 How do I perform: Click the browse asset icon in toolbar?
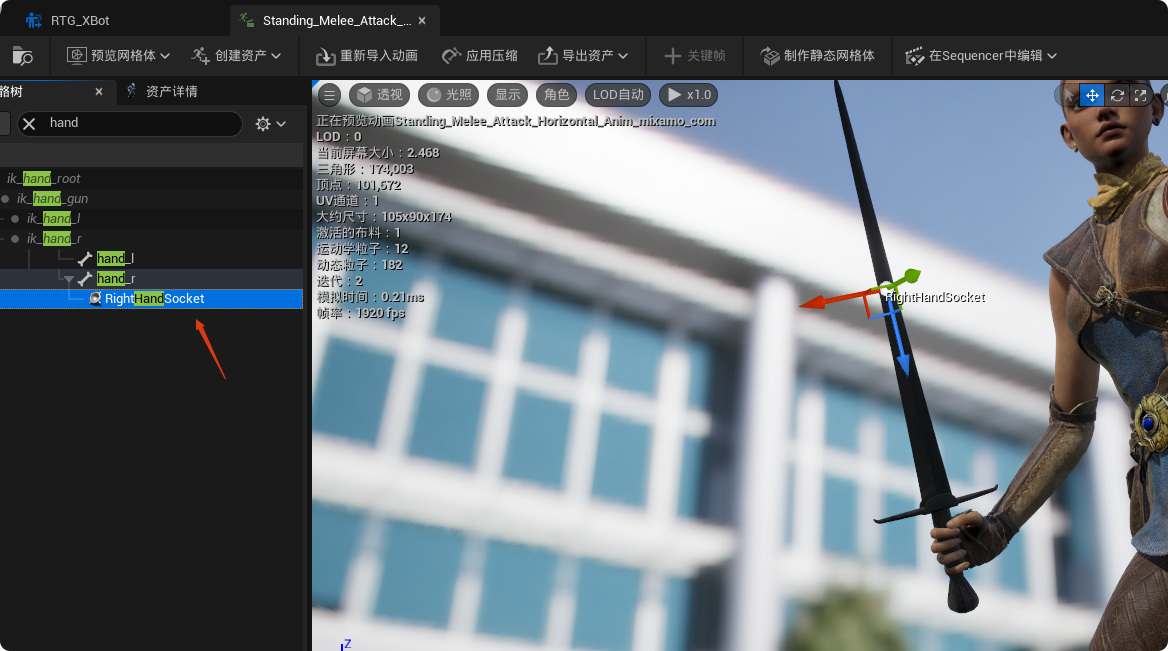pos(23,56)
